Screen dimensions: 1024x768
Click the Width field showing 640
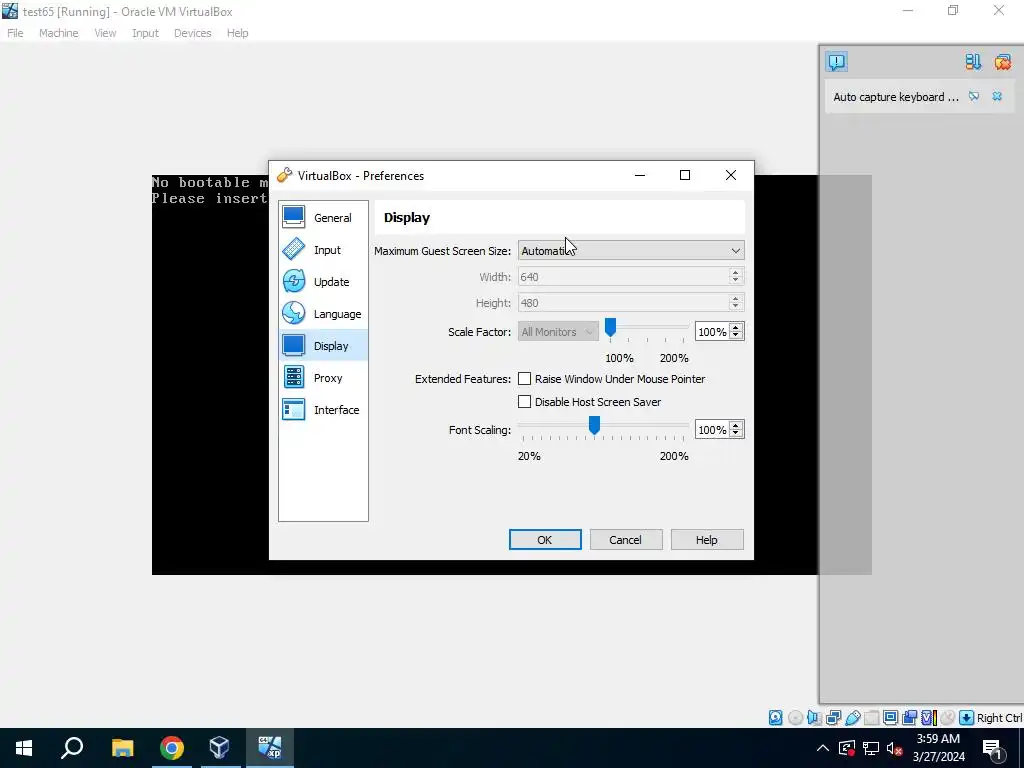tap(631, 277)
